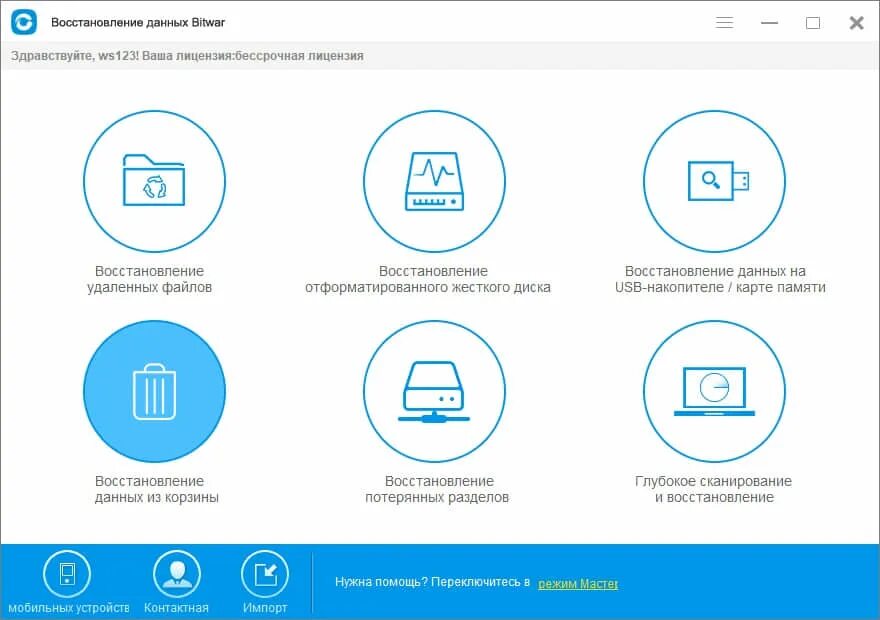
Task: Click Нужна помощь? Переключитесь в text
Action: [x=432, y=582]
